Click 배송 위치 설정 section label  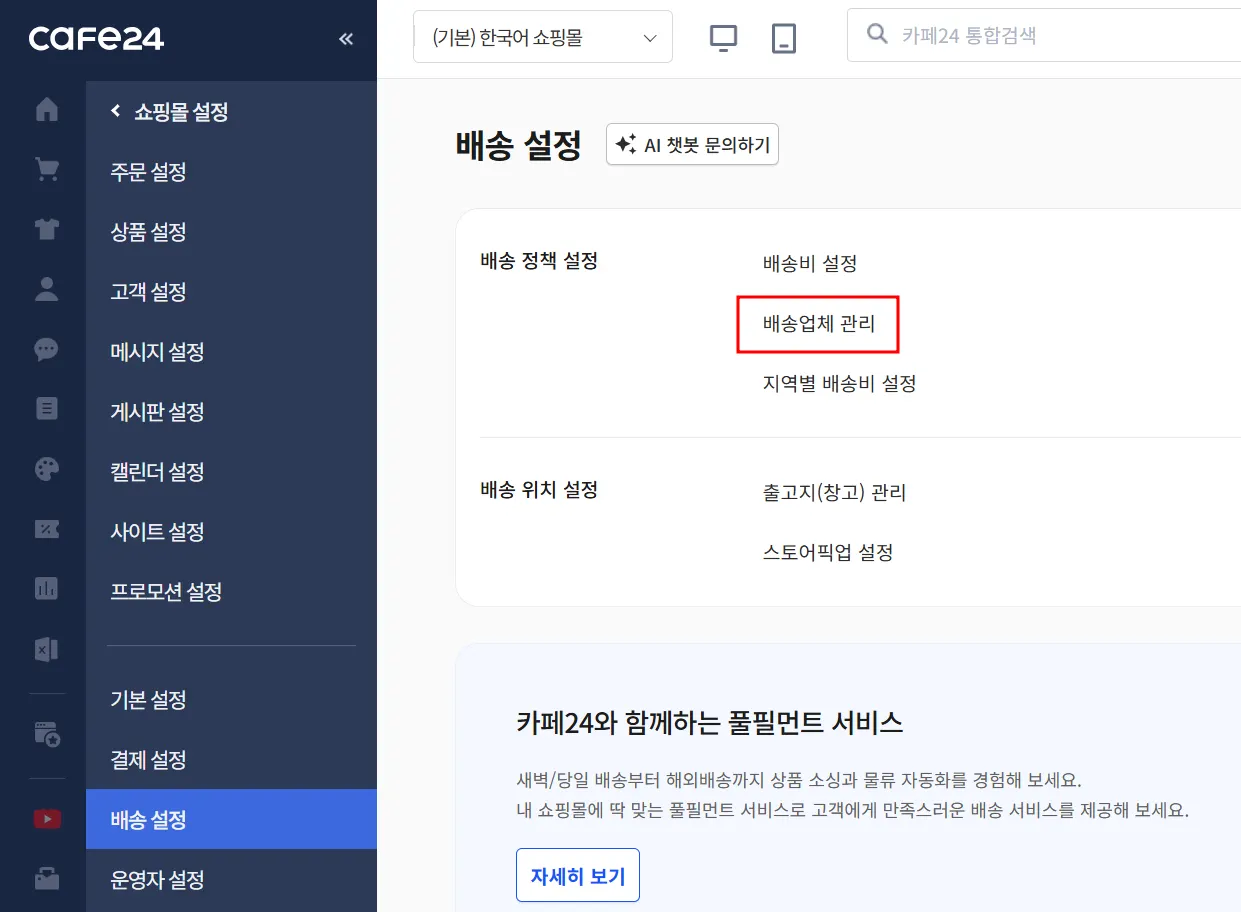click(539, 490)
